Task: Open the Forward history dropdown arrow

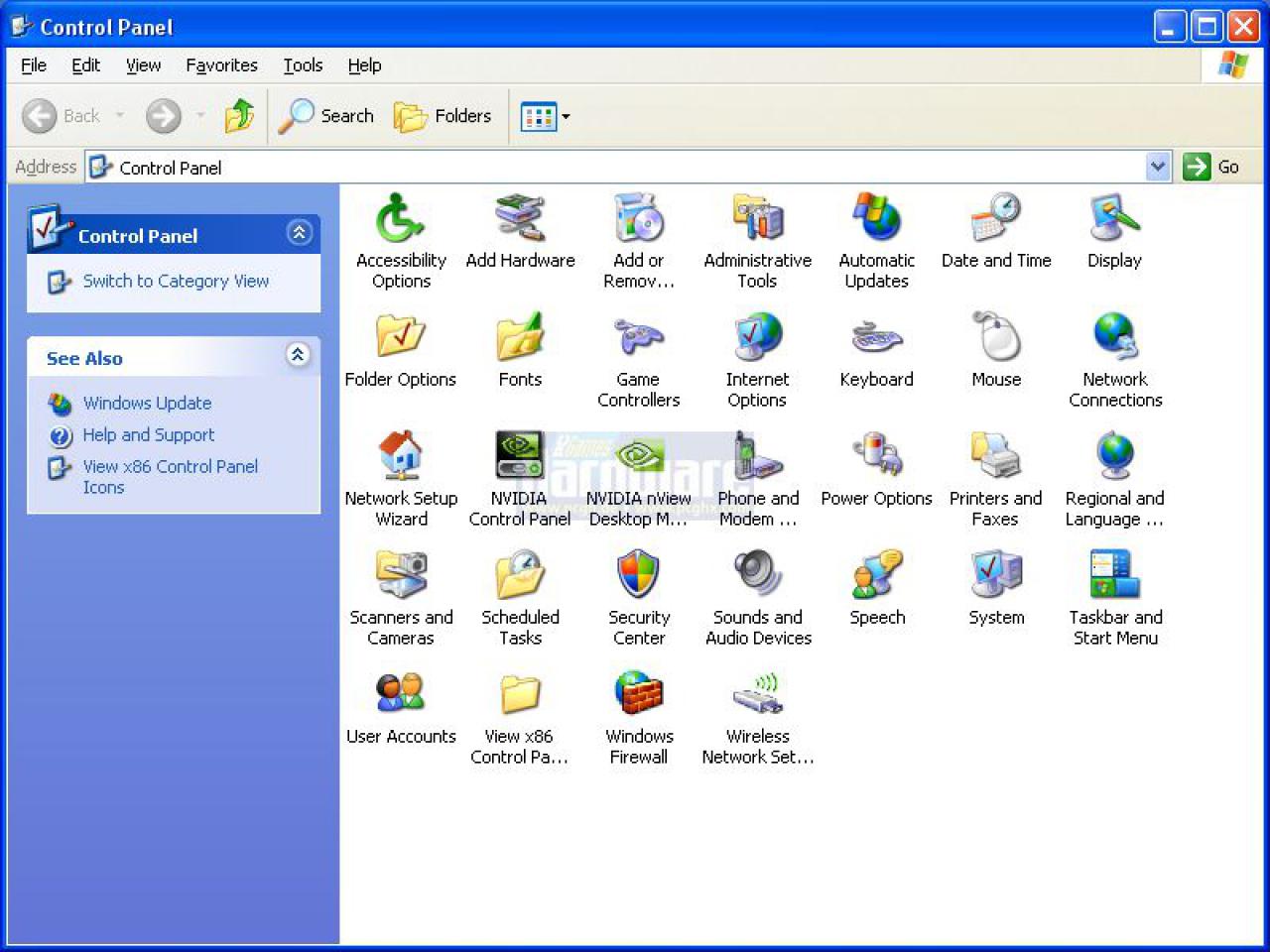Action: pos(200,116)
